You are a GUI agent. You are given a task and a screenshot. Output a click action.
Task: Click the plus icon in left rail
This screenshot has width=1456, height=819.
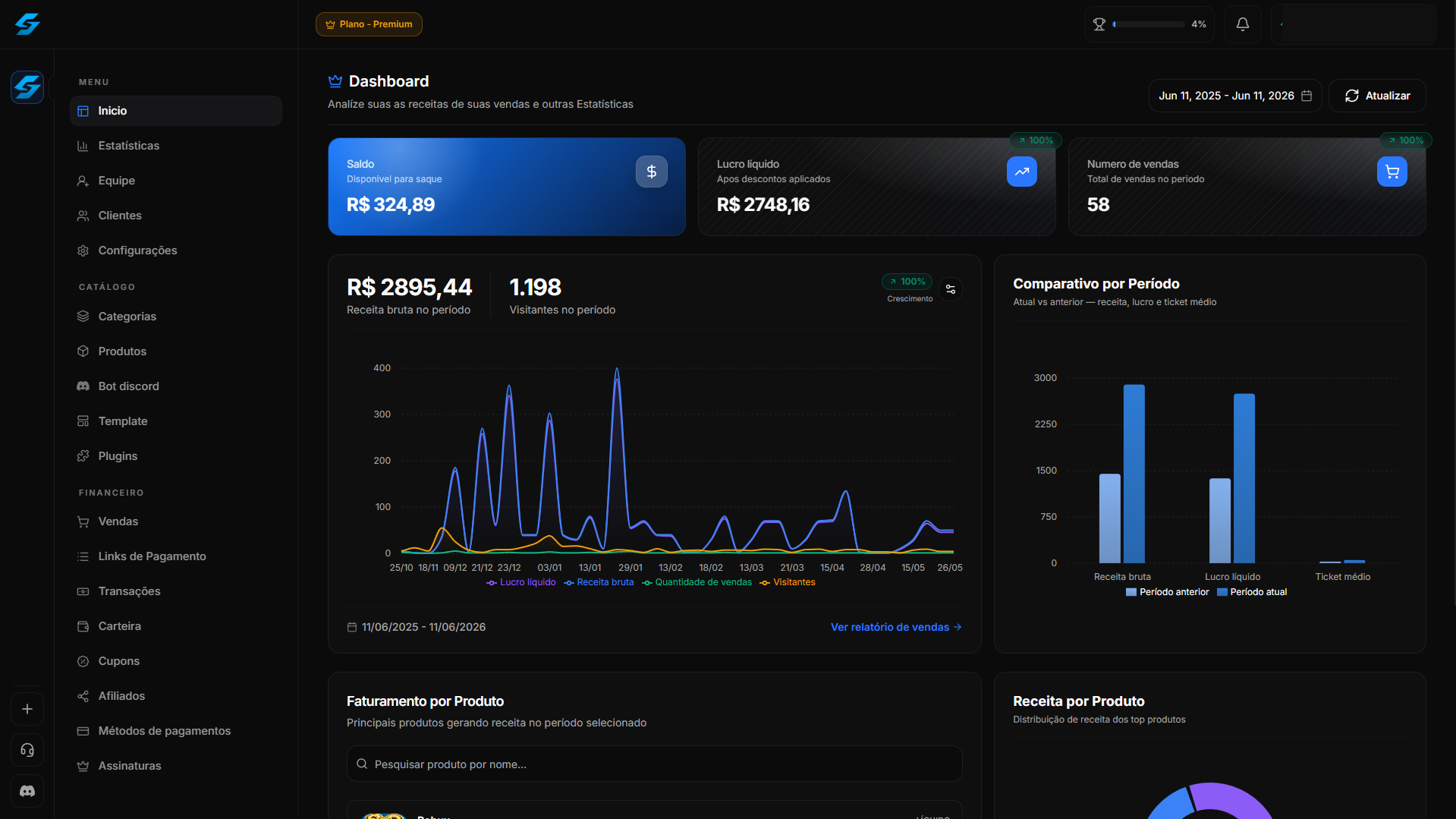pyautogui.click(x=27, y=709)
